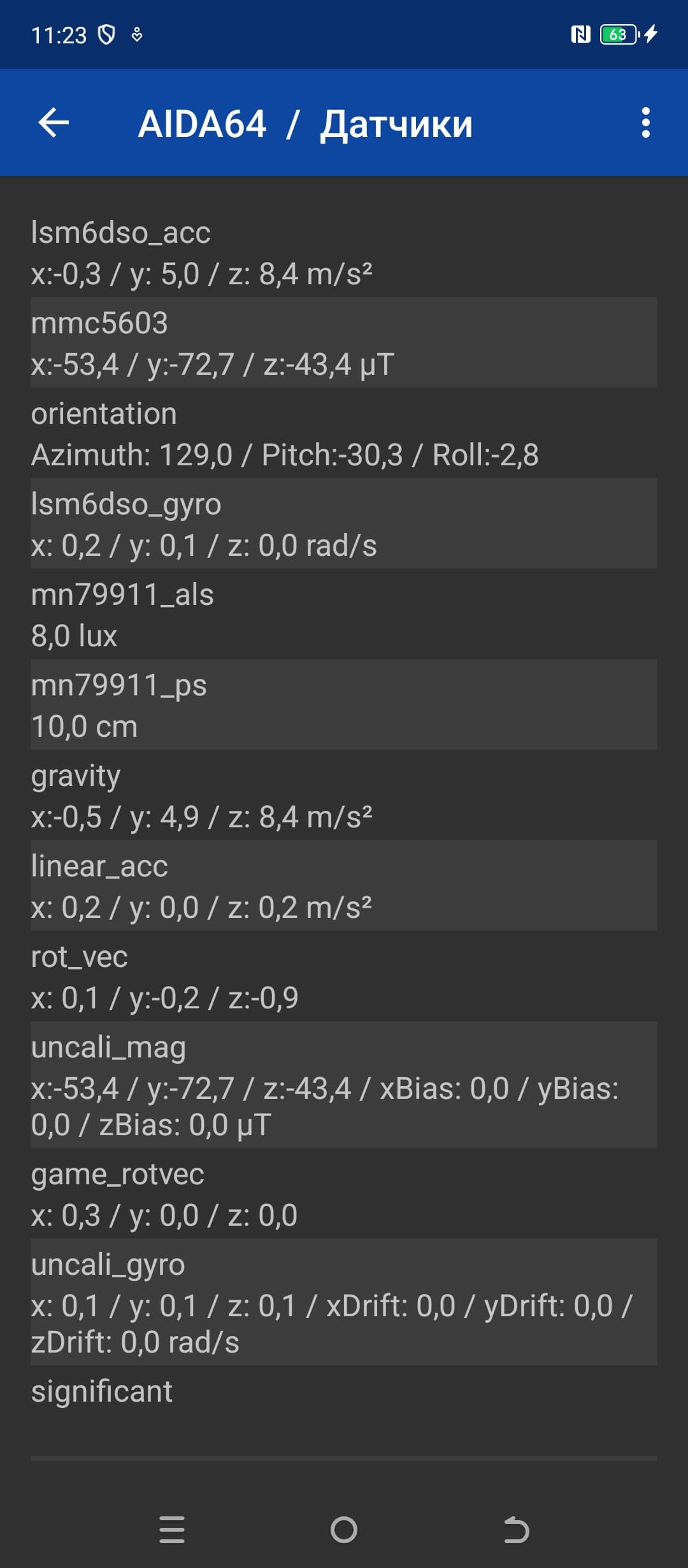Tap the back arrow in header

tap(54, 123)
